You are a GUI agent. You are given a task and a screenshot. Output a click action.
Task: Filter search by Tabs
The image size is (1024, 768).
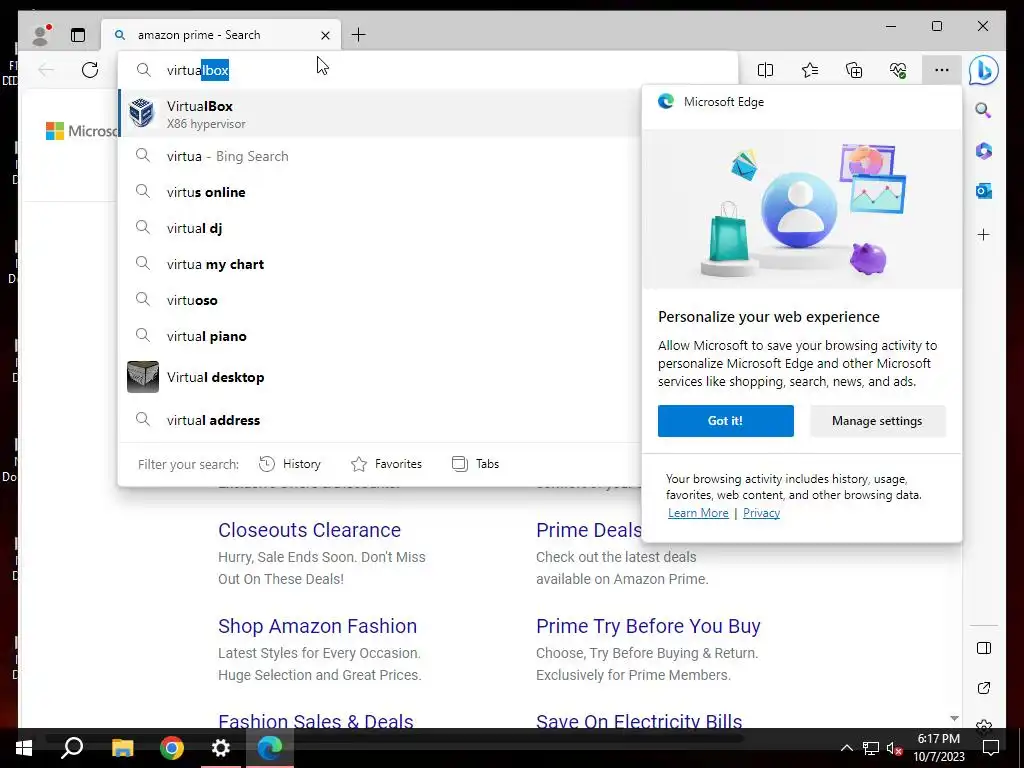point(475,464)
